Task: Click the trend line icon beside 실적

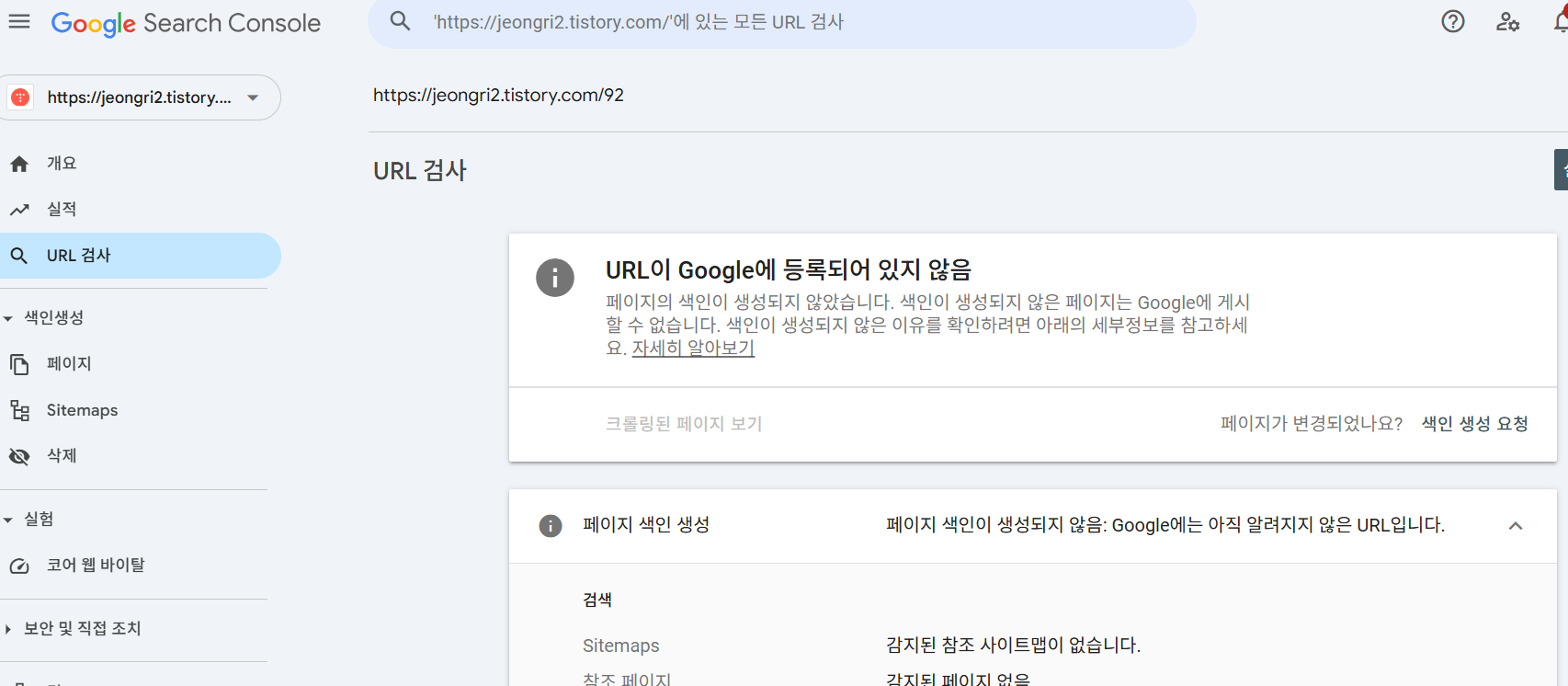Action: click(19, 210)
